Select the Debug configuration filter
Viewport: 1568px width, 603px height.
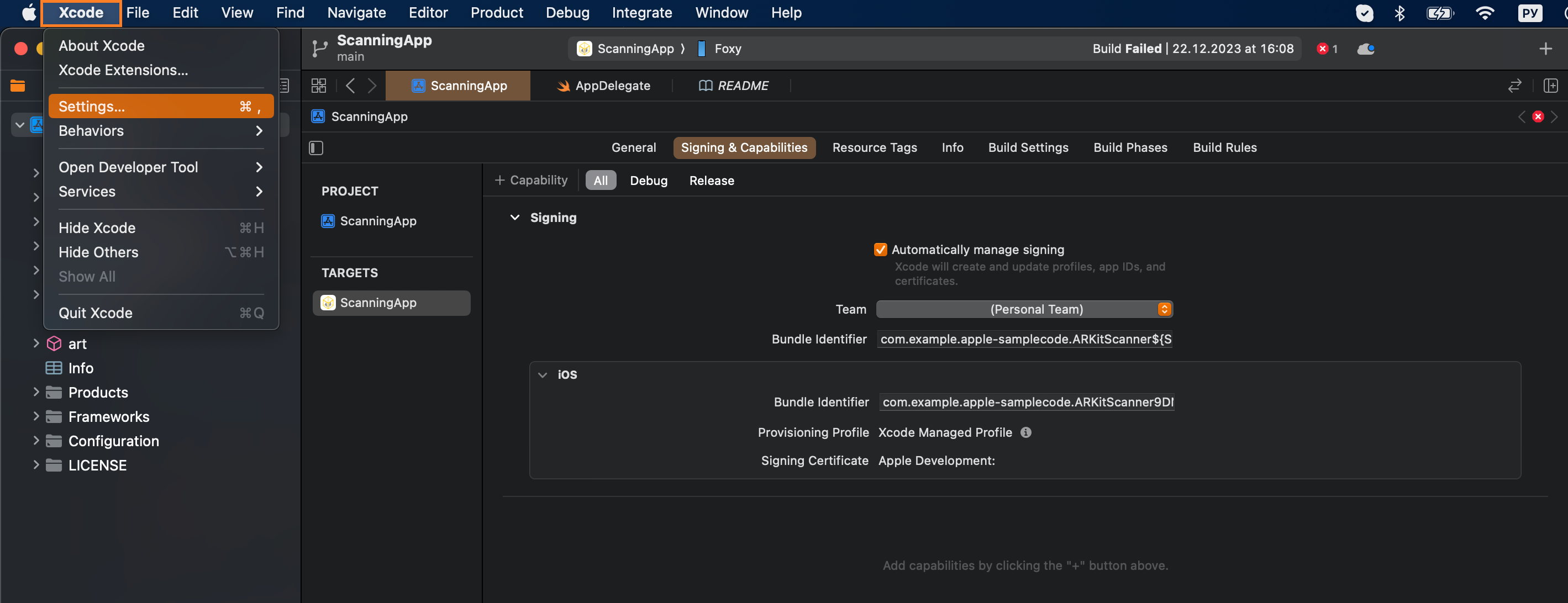[648, 181]
